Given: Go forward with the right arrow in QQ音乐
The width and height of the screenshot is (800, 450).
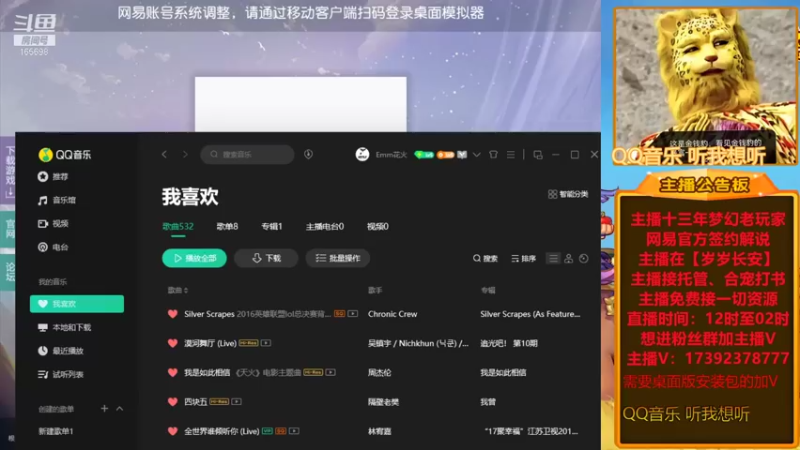Looking at the screenshot, I should (185, 155).
